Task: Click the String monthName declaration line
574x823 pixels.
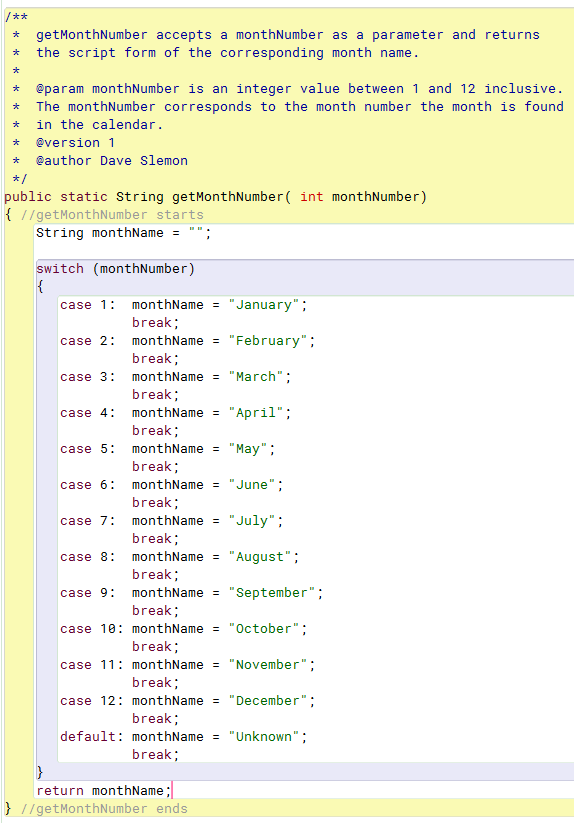Action: [124, 233]
